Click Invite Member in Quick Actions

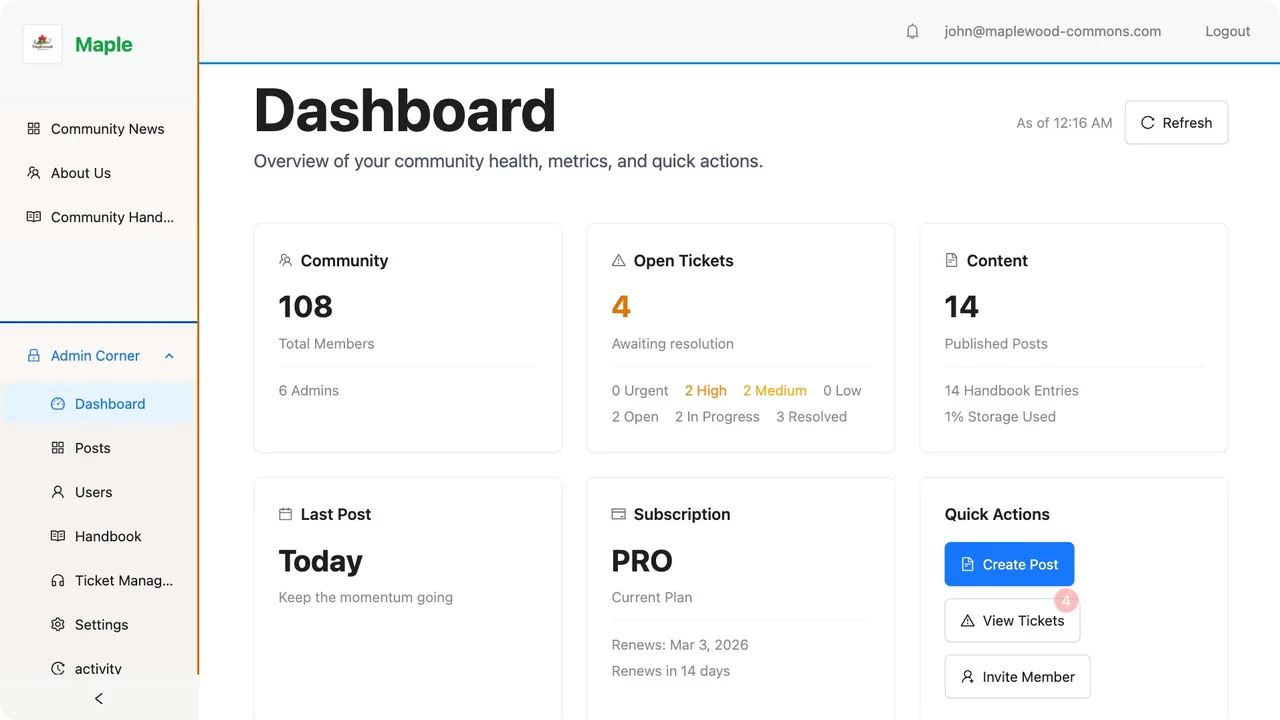click(x=1017, y=677)
